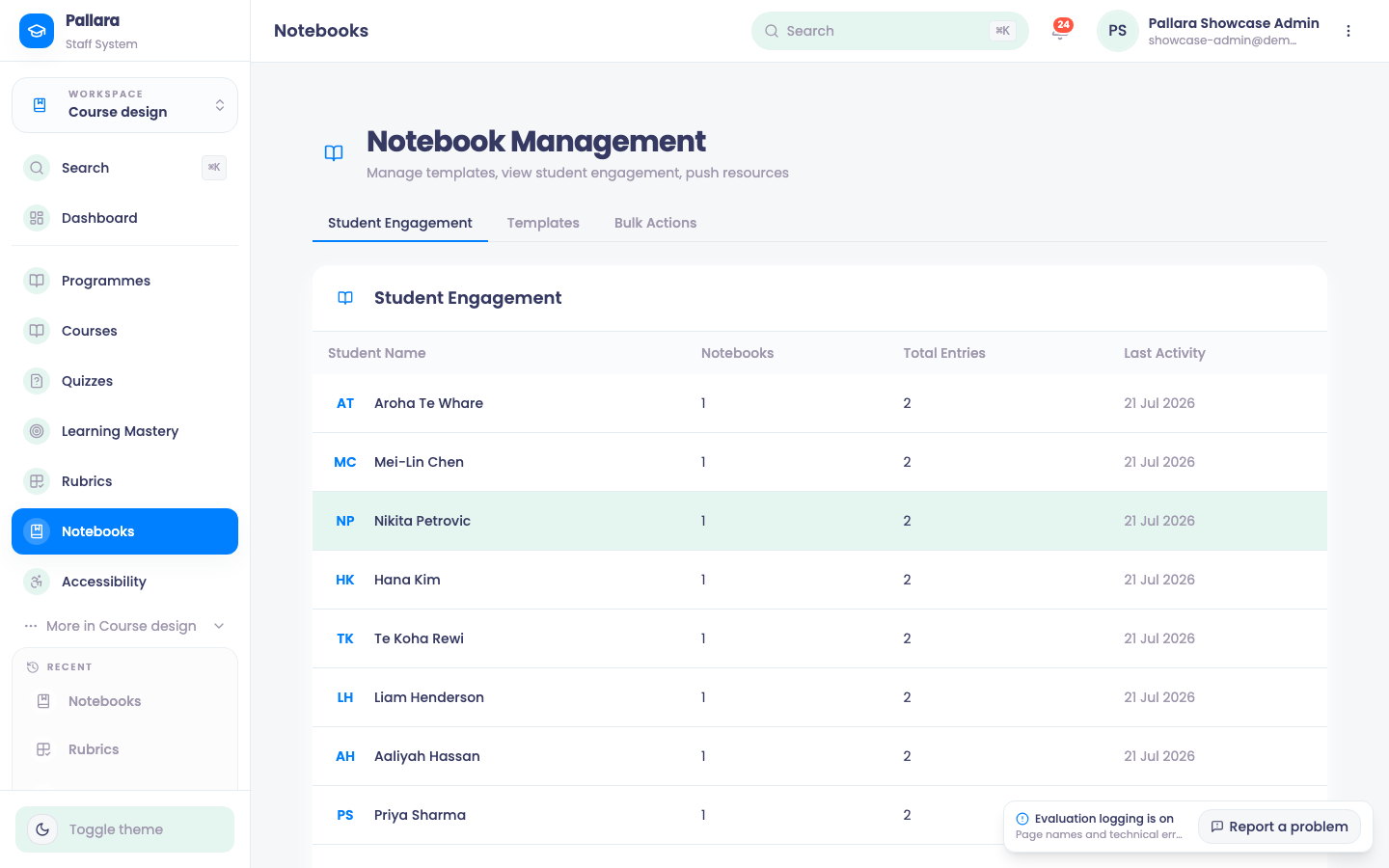Click the MC initials avatar
This screenshot has width=1389, height=868.
click(345, 462)
